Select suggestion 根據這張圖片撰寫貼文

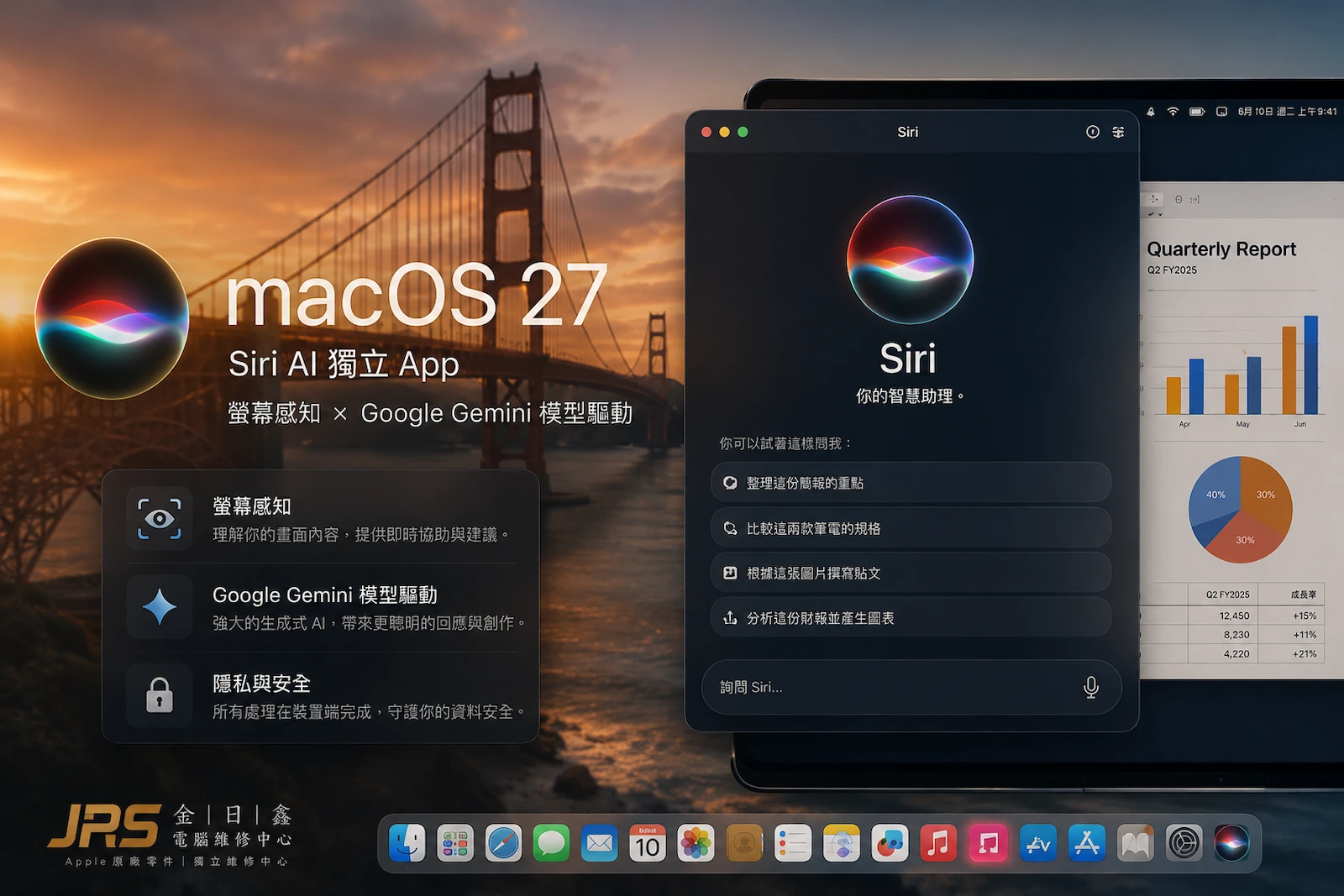911,573
